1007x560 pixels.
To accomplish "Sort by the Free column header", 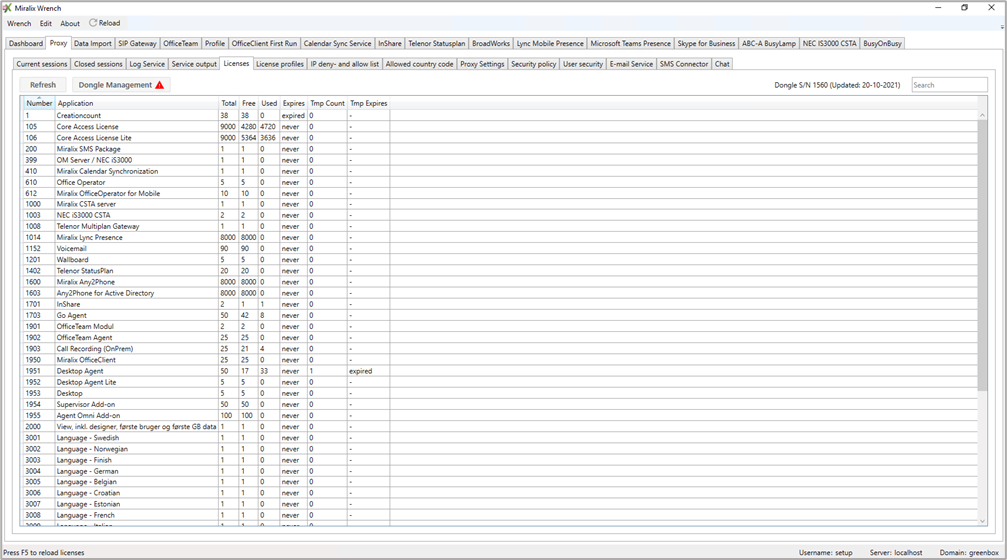I will coord(249,103).
